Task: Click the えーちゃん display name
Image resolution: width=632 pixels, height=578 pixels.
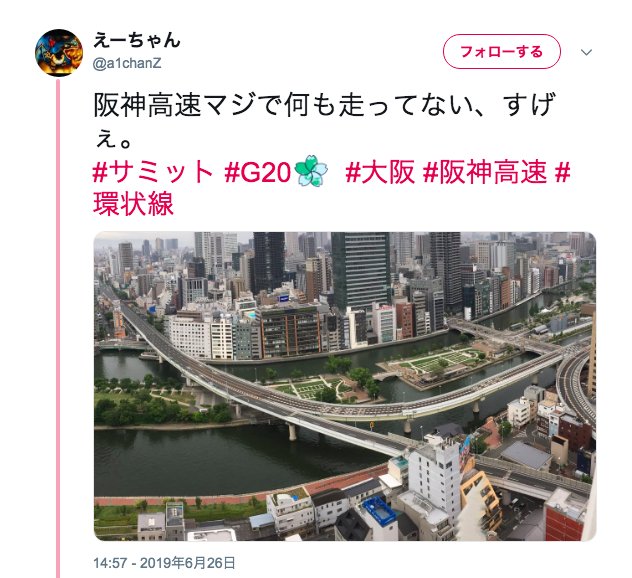Action: 137,40
